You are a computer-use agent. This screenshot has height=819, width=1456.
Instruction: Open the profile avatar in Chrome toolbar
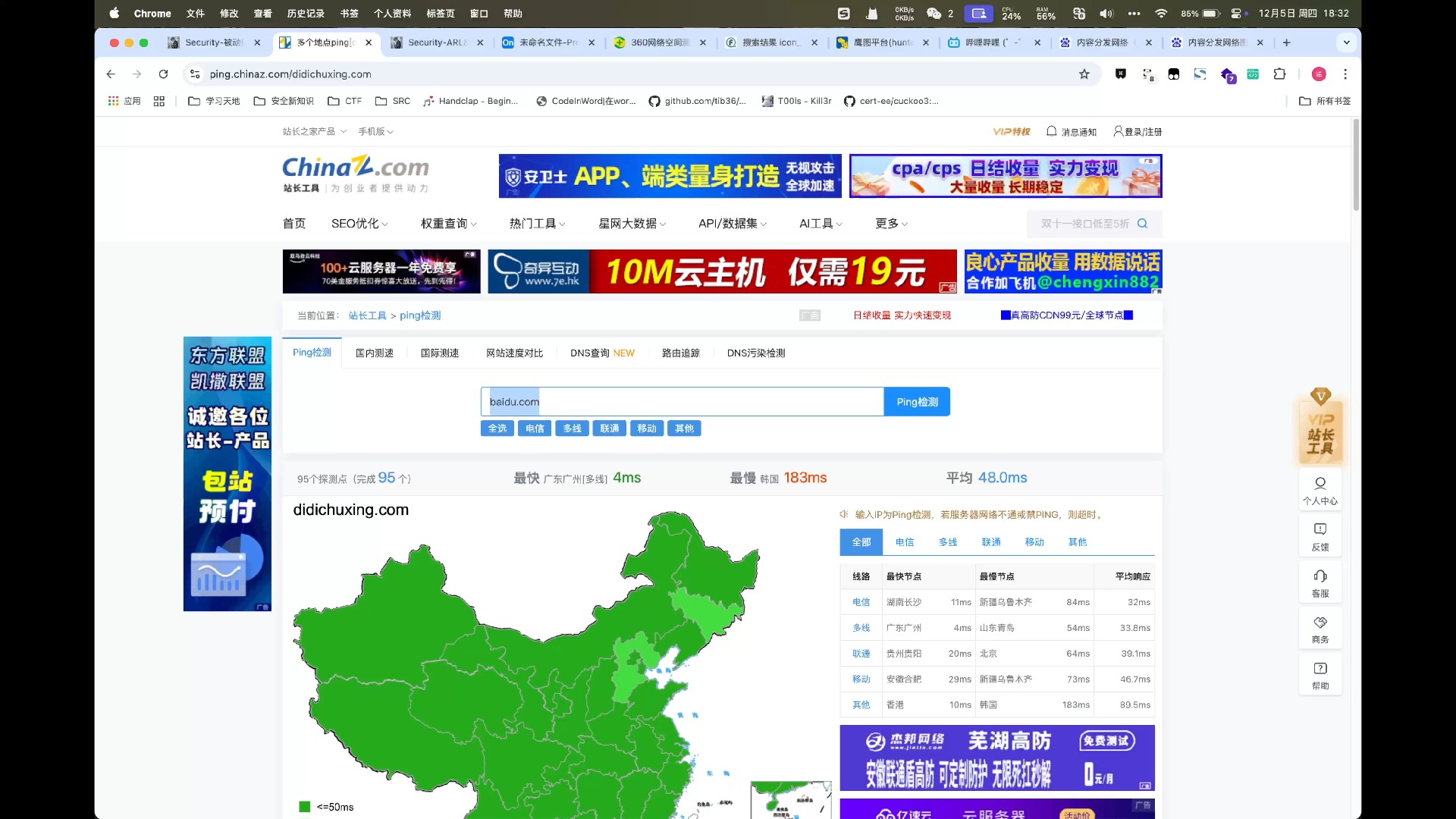(x=1319, y=74)
